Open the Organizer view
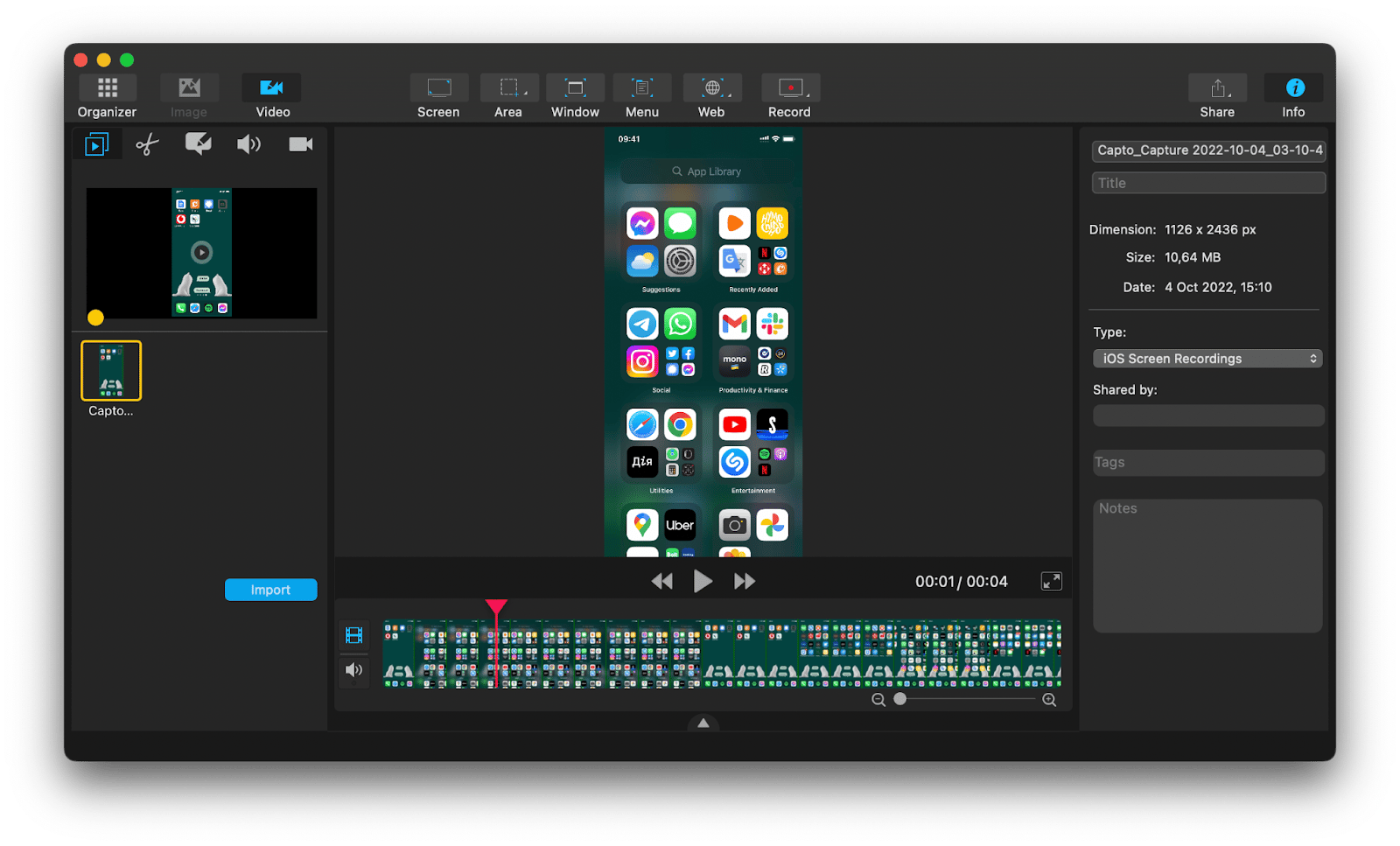The height and width of the screenshot is (846, 1400). 107,96
